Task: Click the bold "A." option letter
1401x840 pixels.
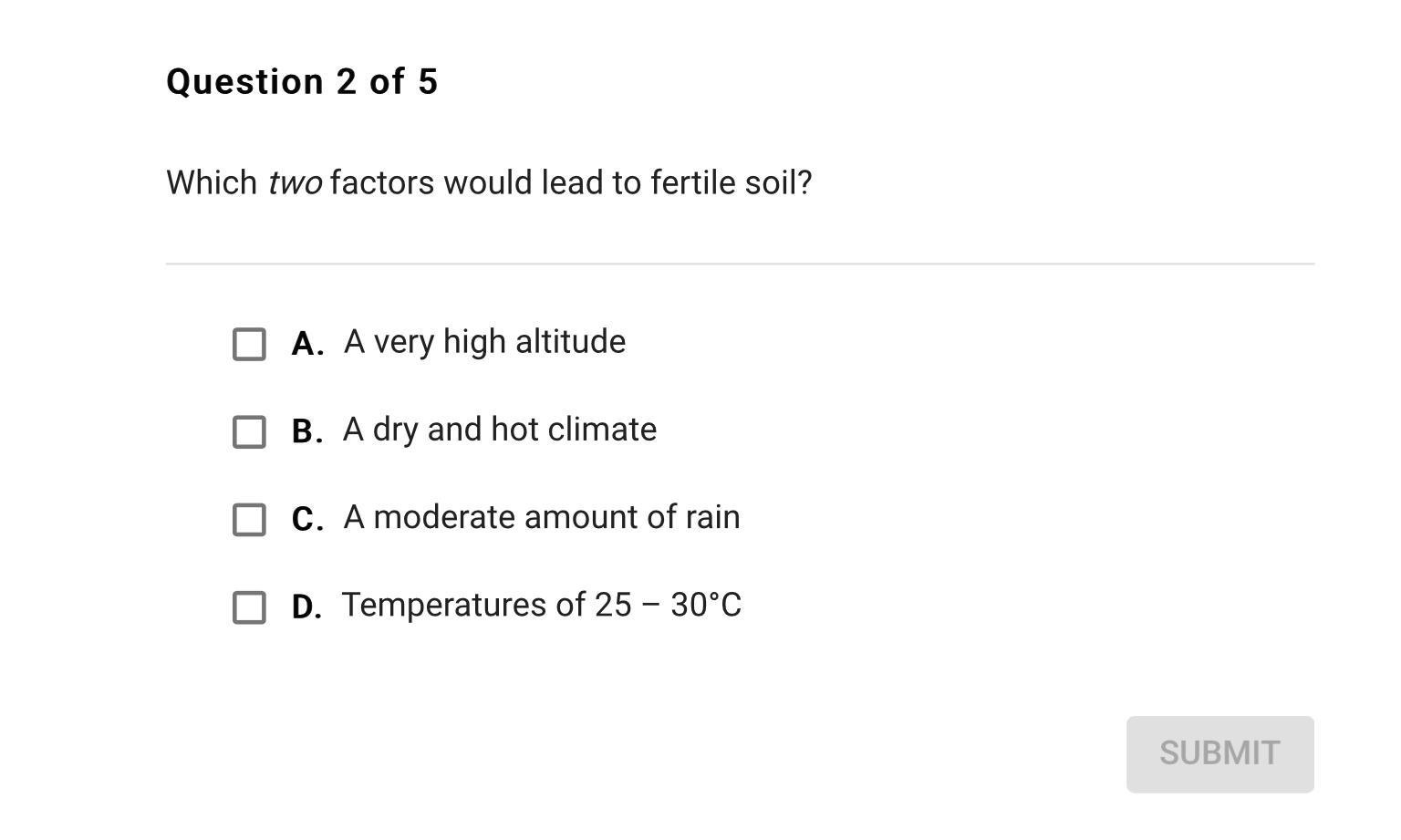Action: point(306,344)
